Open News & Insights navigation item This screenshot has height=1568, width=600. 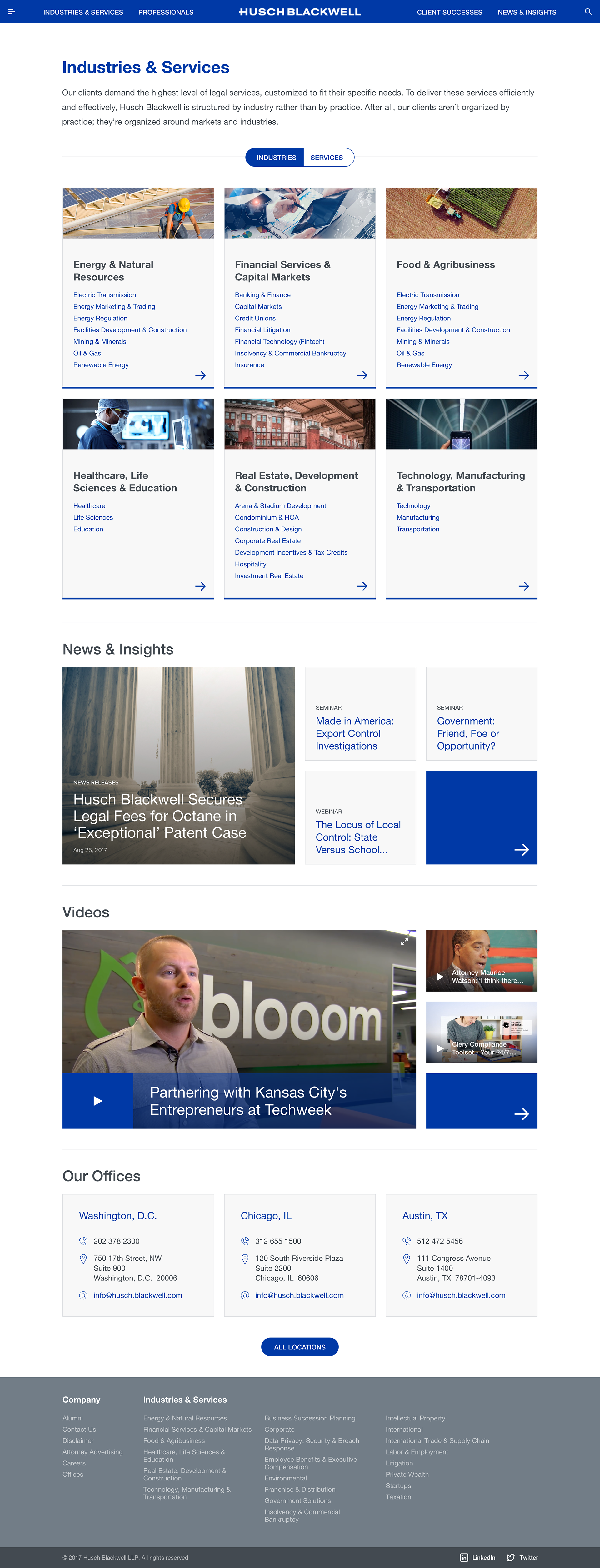coord(526,12)
